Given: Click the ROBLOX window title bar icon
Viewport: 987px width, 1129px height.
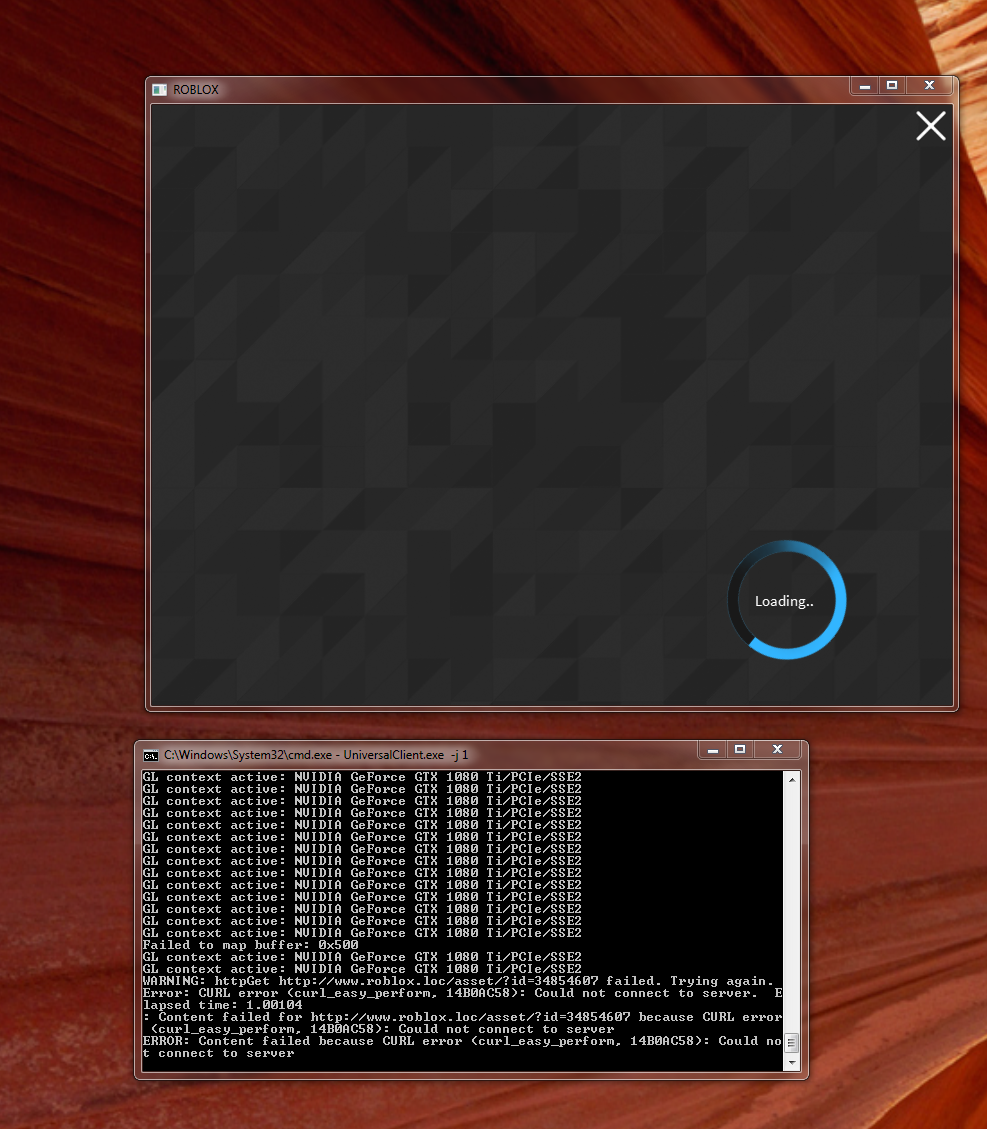Looking at the screenshot, I should tap(159, 89).
